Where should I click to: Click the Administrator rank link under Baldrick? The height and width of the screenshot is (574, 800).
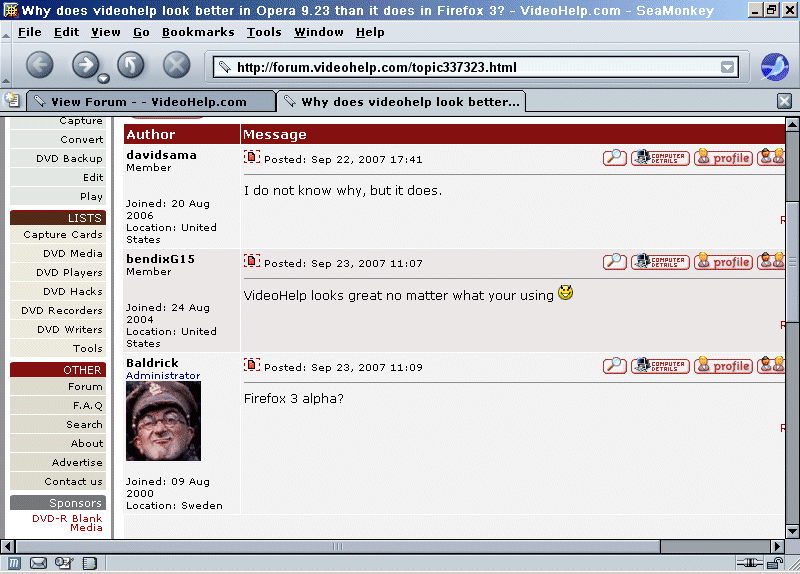click(x=163, y=376)
